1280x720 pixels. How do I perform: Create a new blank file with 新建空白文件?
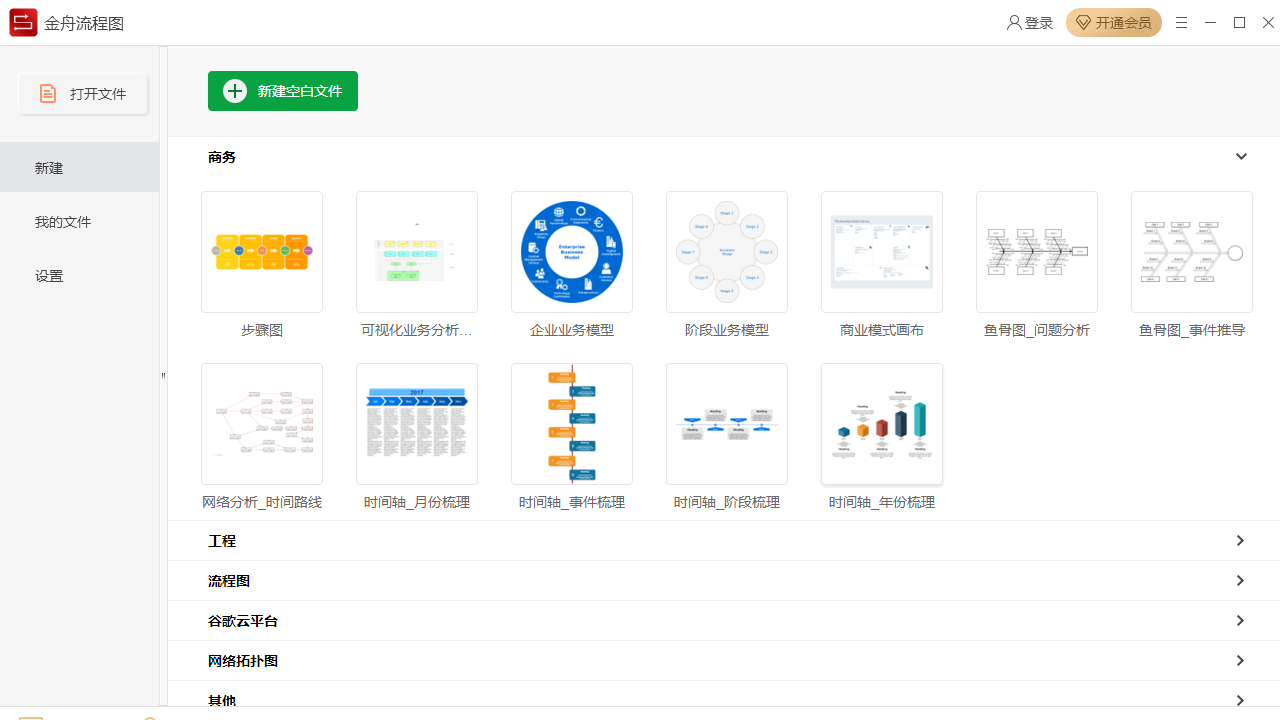click(x=283, y=91)
